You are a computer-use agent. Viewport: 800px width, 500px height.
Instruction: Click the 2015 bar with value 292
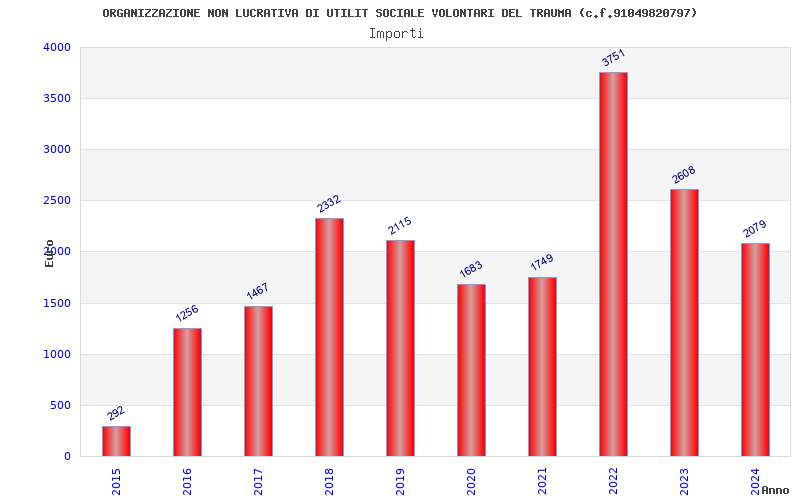[x=116, y=441]
